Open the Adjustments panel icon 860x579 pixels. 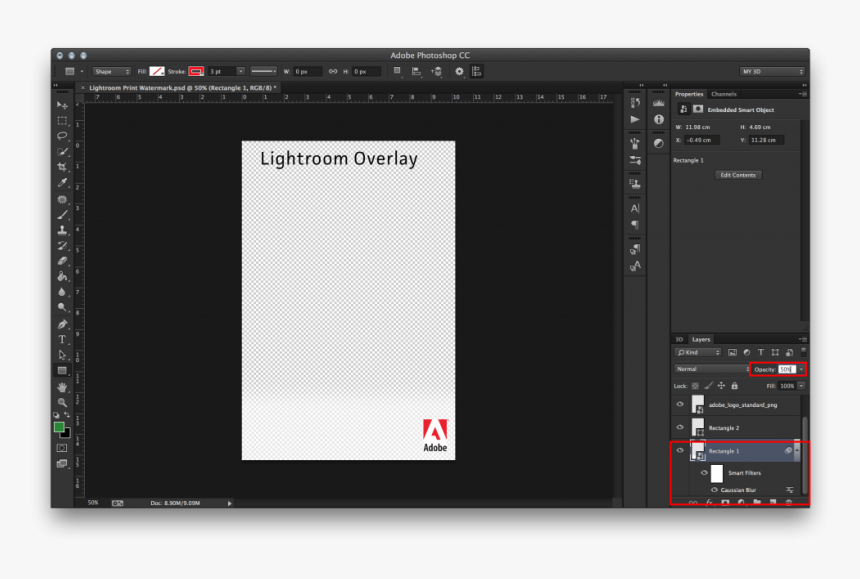click(x=659, y=144)
